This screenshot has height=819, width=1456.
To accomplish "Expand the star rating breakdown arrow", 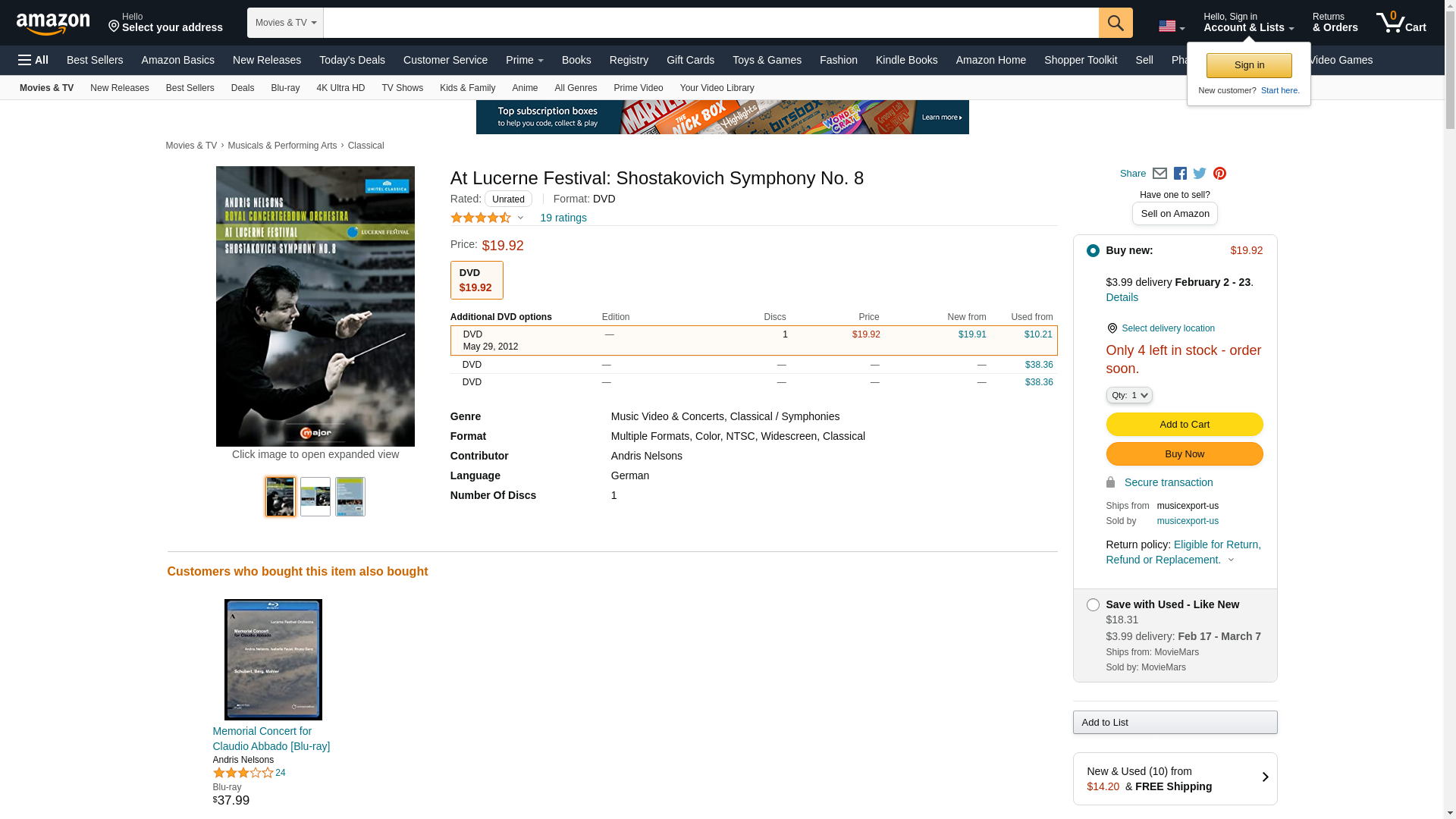I will click(520, 218).
